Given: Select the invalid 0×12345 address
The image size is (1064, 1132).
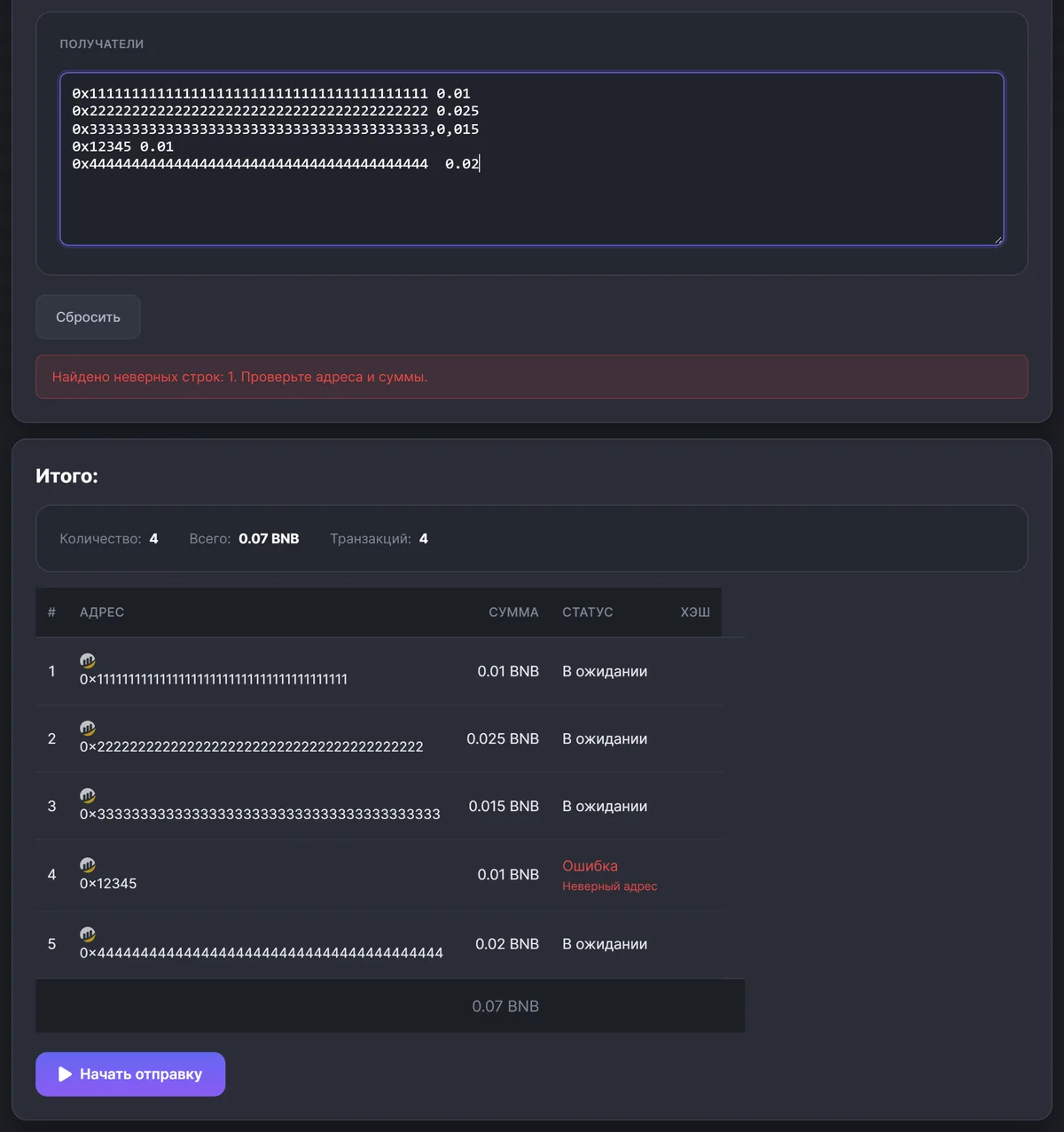Looking at the screenshot, I should pyautogui.click(x=108, y=884).
